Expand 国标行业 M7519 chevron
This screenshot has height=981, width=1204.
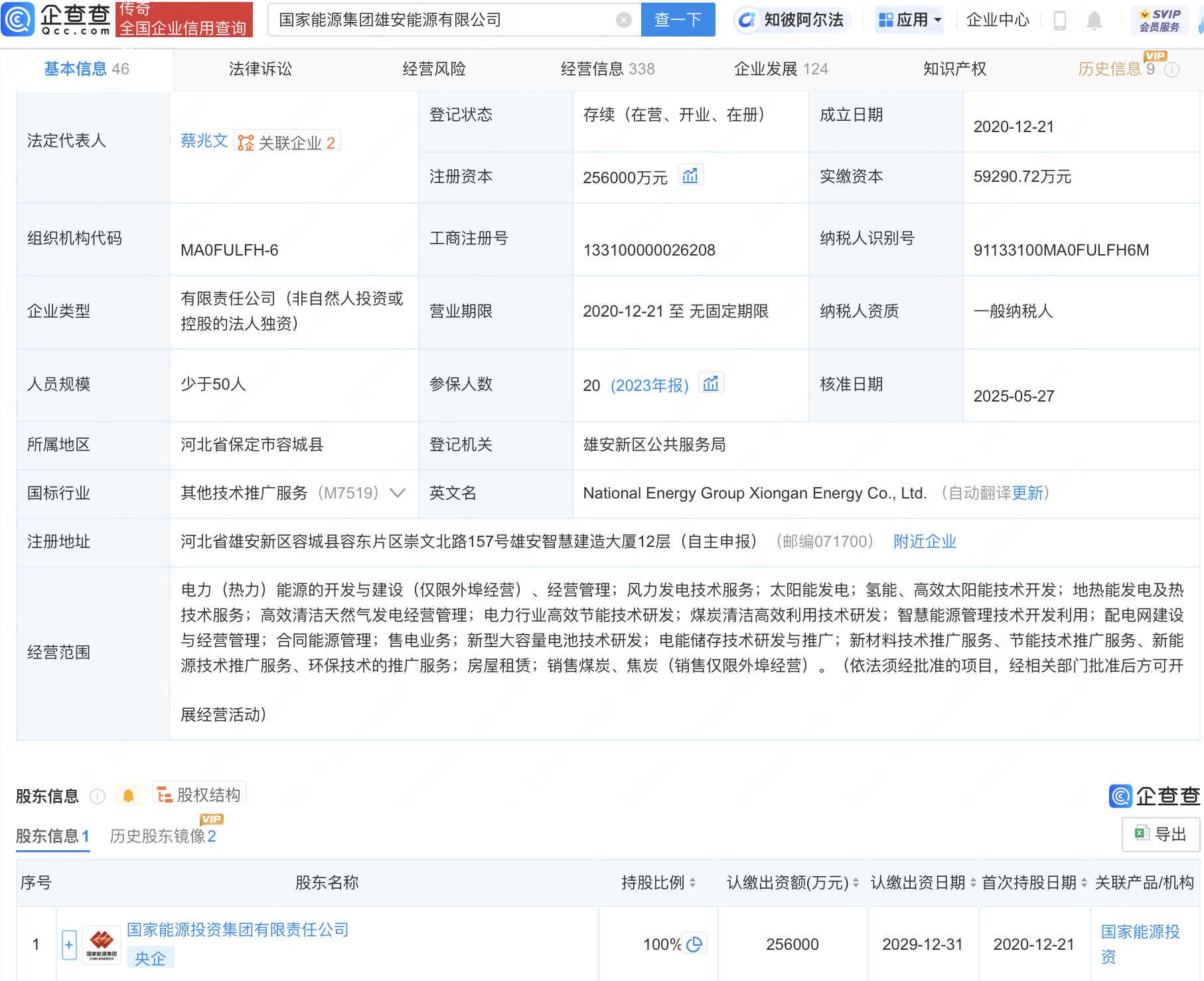click(398, 493)
